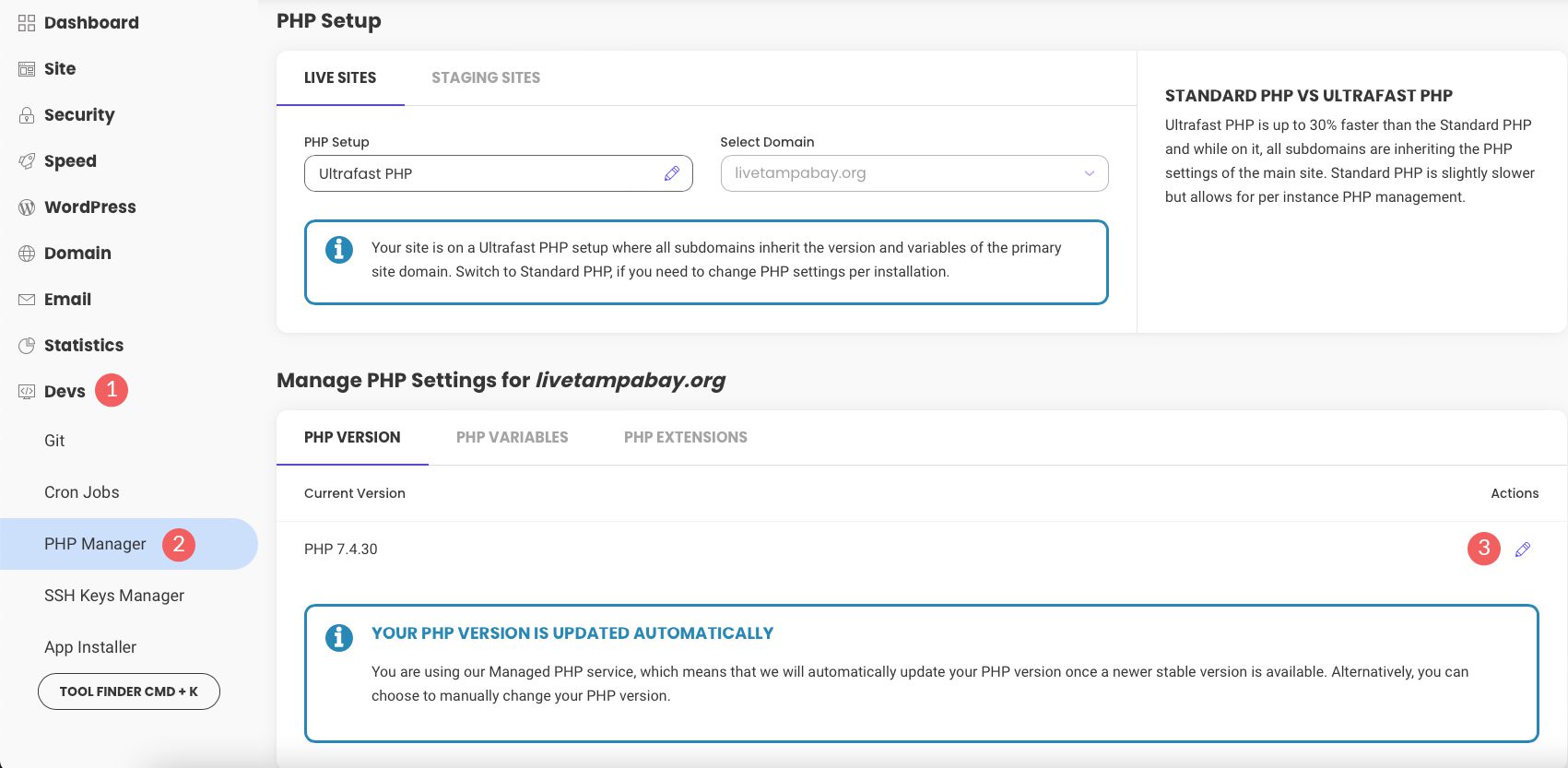Click the Statistics pie chart icon
This screenshot has width=1568, height=768.
27,346
